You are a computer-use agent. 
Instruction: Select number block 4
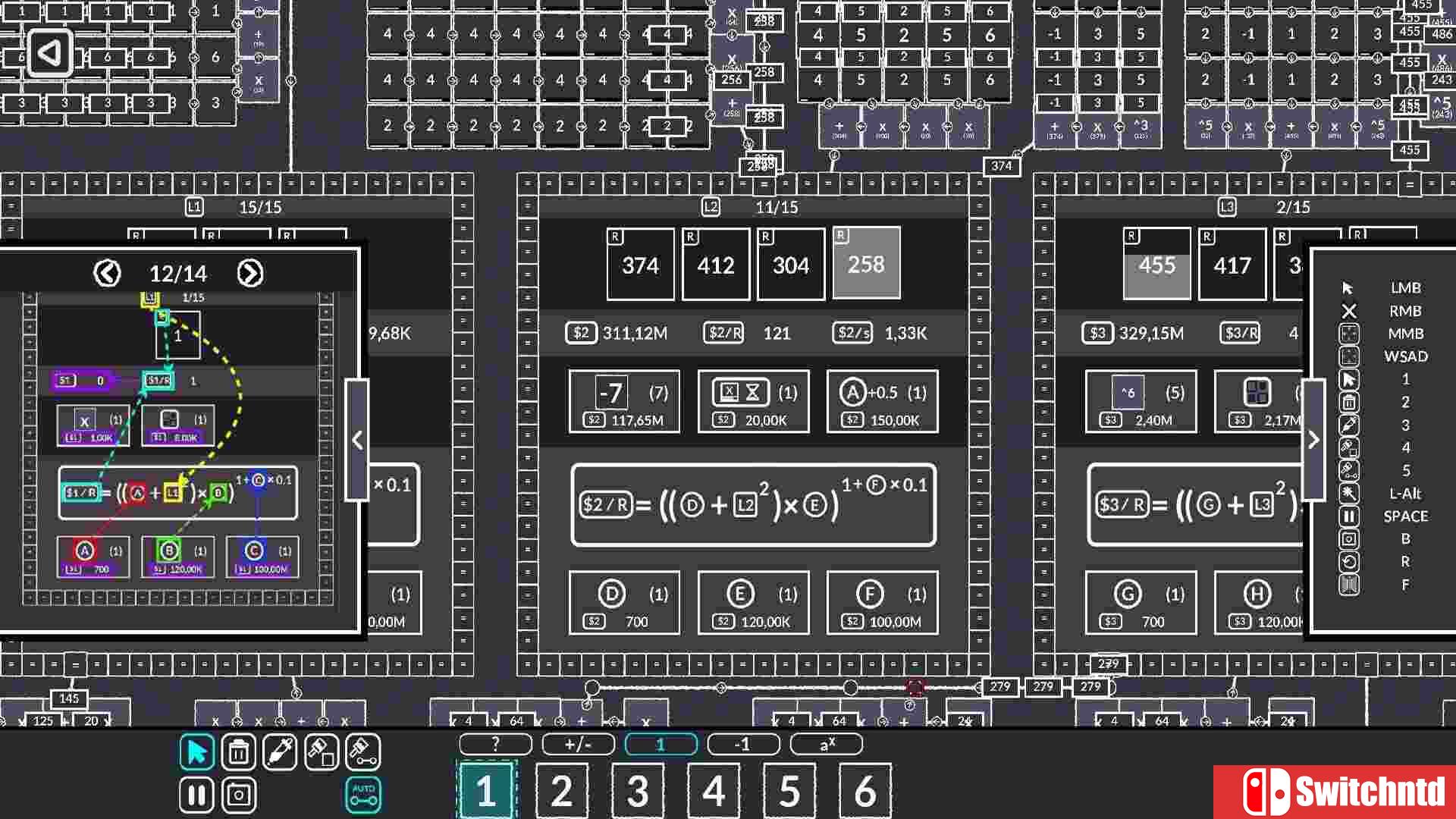[x=714, y=791]
